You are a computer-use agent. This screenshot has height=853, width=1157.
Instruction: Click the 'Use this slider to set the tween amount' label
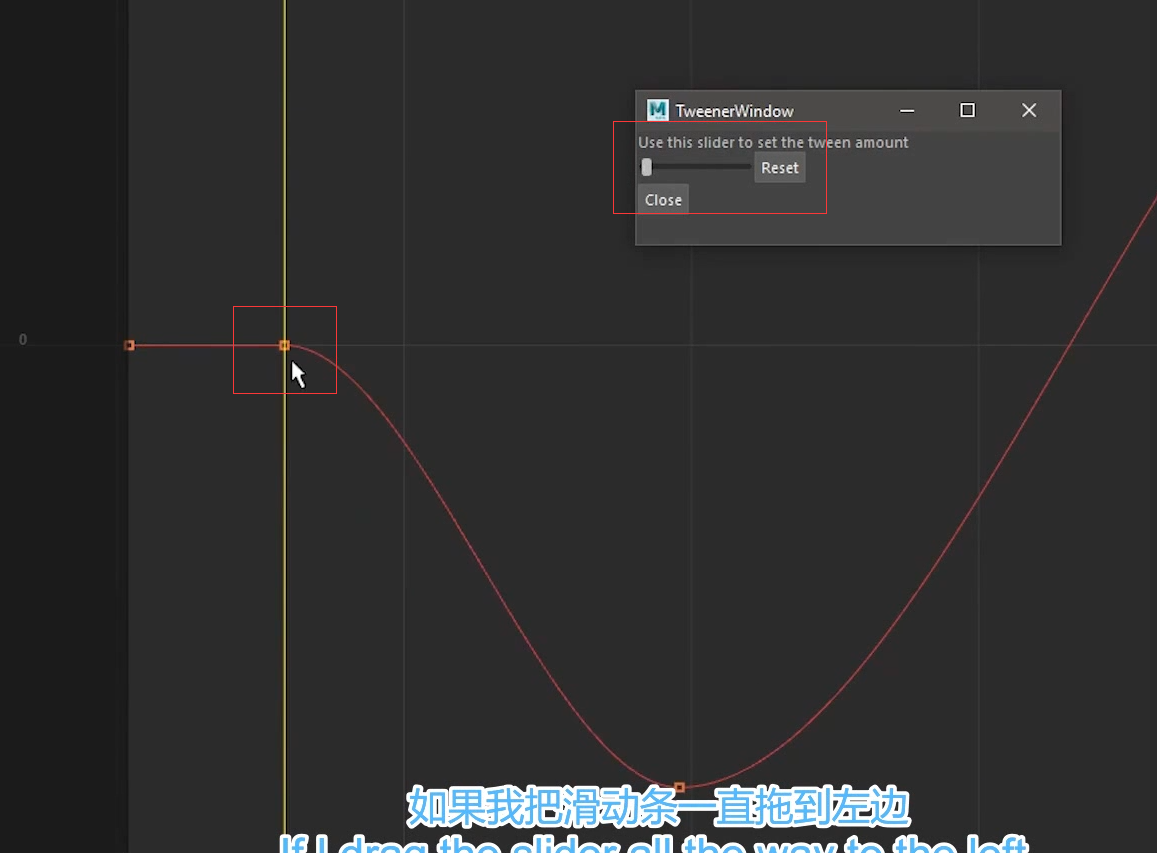pyautogui.click(x=773, y=142)
